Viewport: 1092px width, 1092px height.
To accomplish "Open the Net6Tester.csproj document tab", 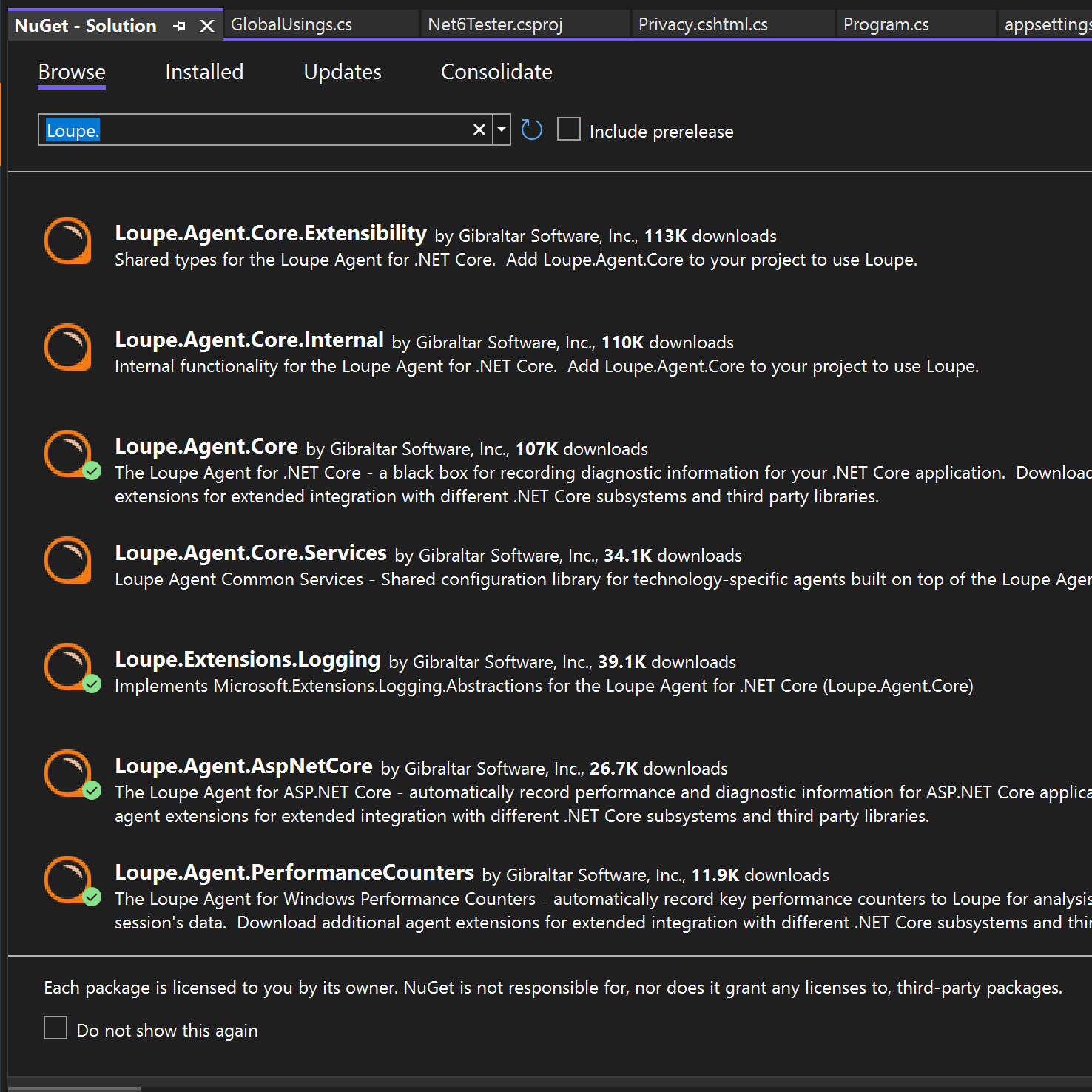I will (525, 24).
